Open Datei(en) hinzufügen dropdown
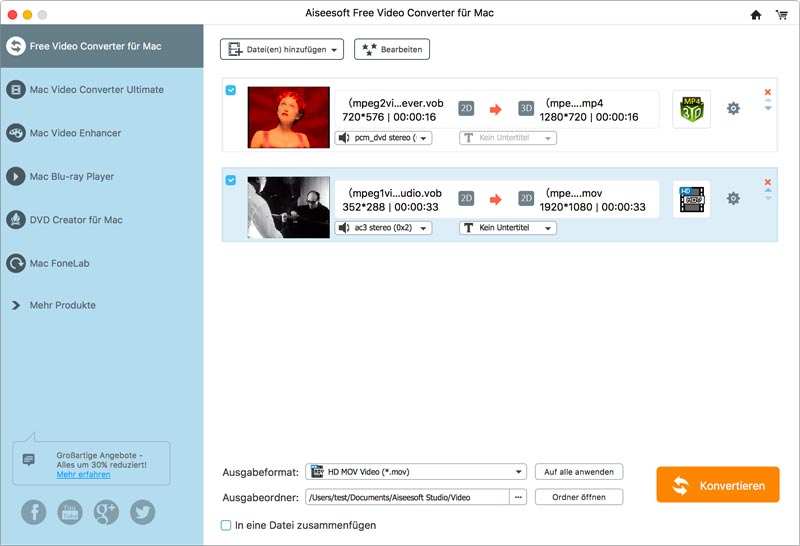Image resolution: width=800 pixels, height=546 pixels. tap(282, 49)
